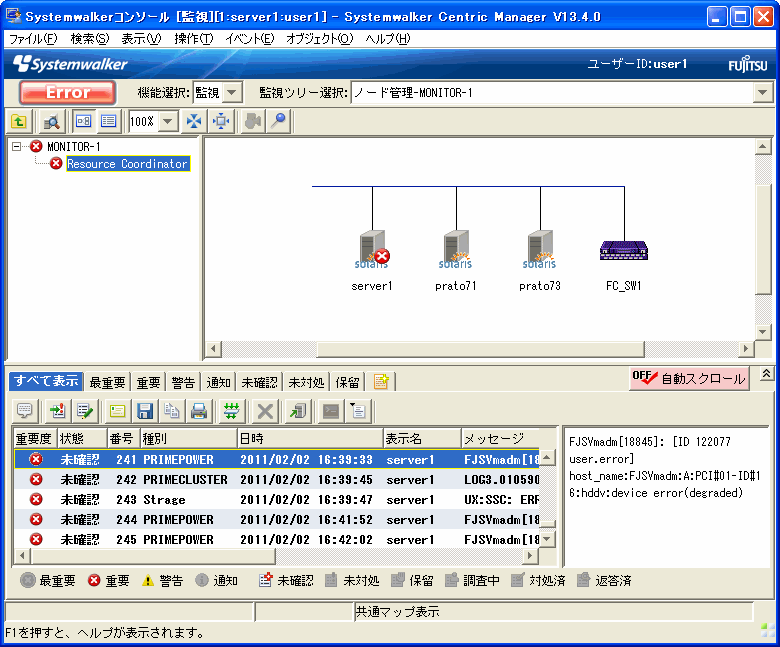The width and height of the screenshot is (780, 647).
Task: Click the green arrow export icon
Action: point(298,411)
